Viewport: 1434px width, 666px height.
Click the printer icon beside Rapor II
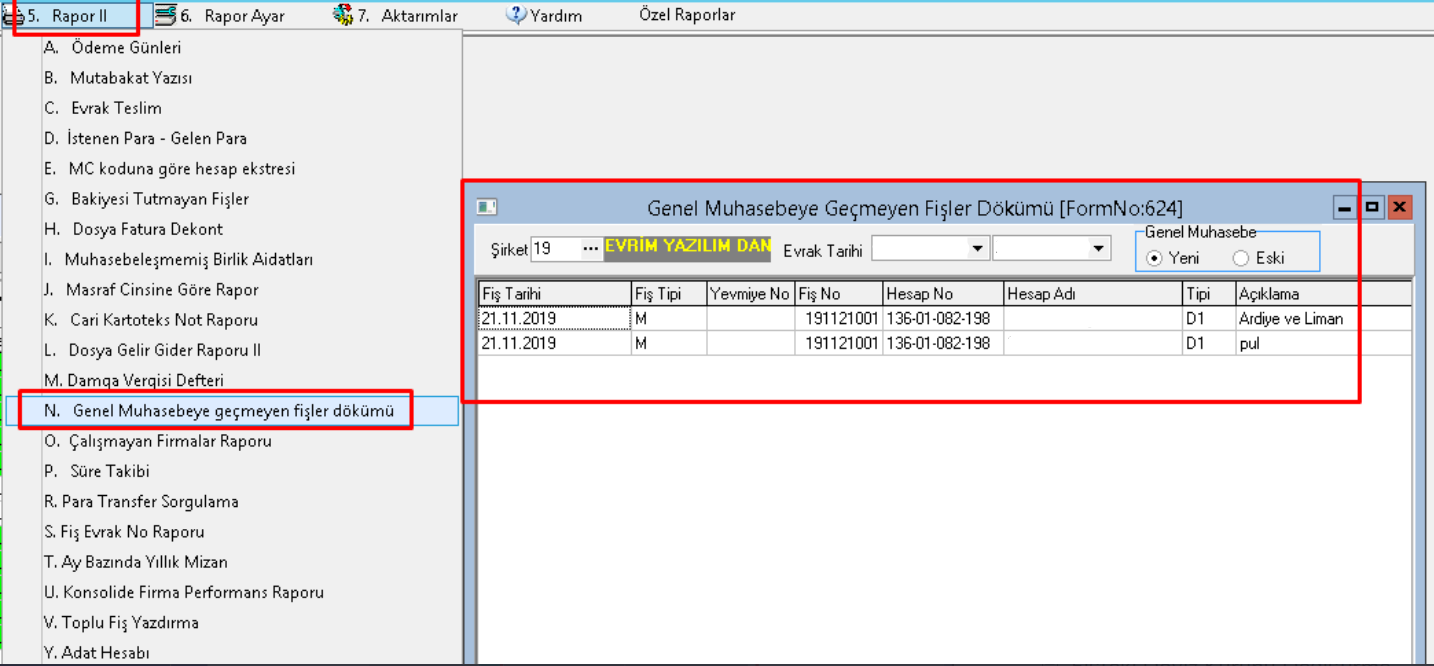(x=15, y=16)
